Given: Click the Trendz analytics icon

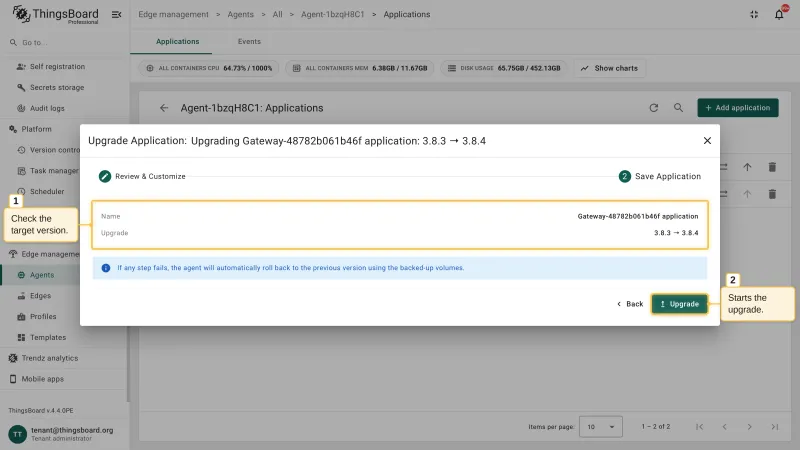Looking at the screenshot, I should click(13, 358).
